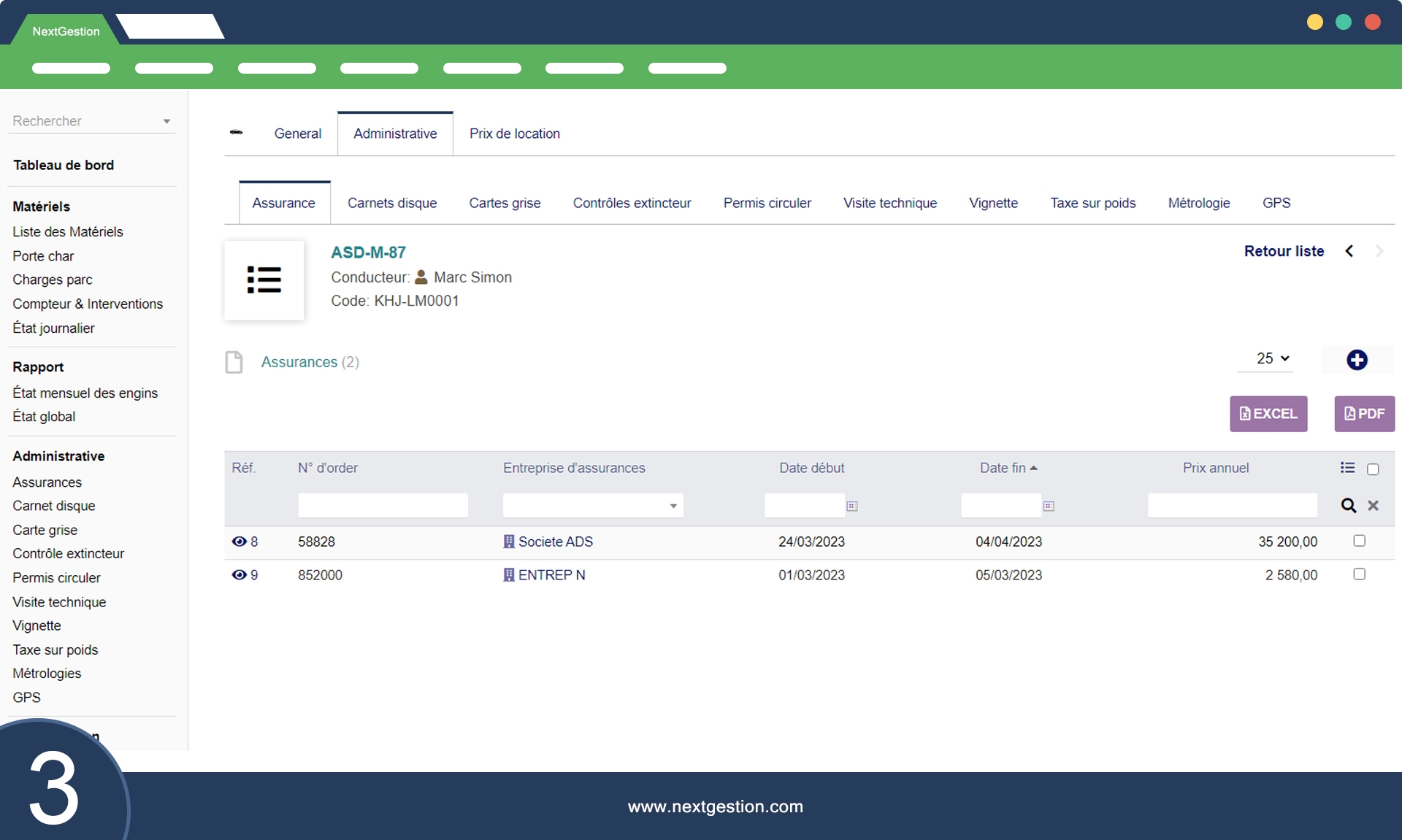Click the previous record chevron arrow

pyautogui.click(x=1349, y=251)
